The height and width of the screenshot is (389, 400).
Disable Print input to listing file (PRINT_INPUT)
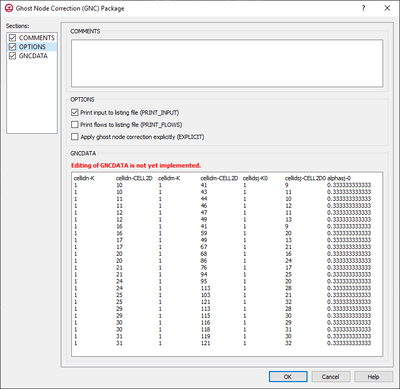click(75, 113)
